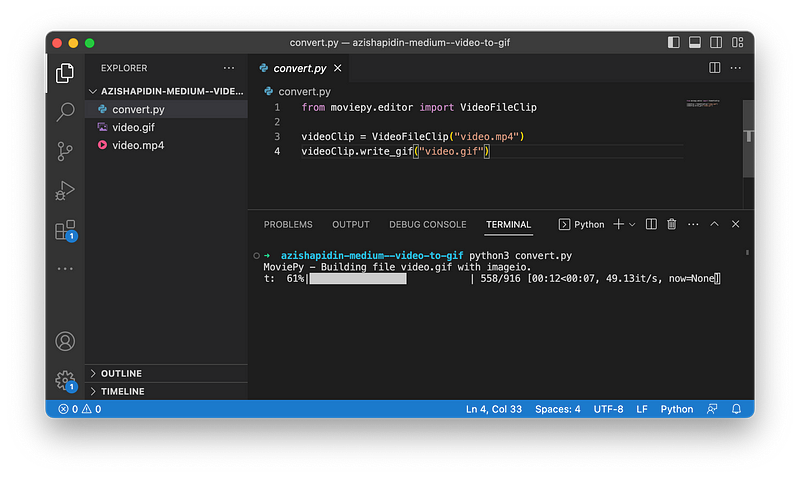Click Spaces: 4 indentation setting

coord(557,409)
